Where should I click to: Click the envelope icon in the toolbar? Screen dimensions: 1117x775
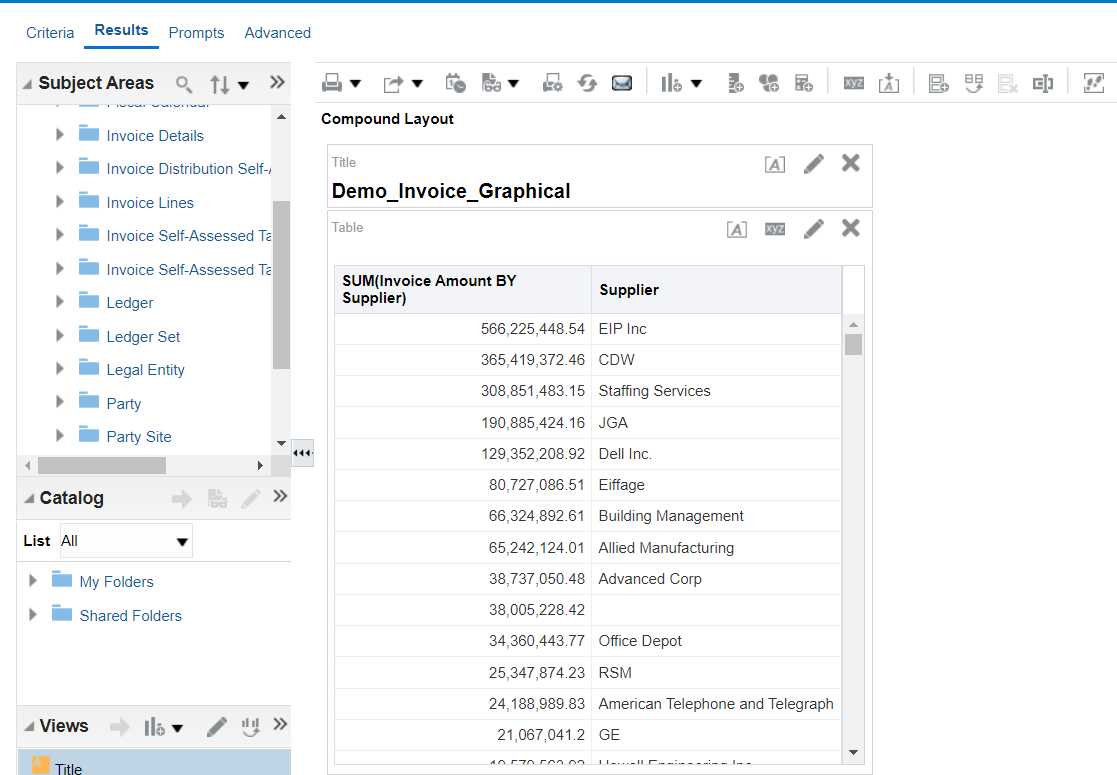622,83
